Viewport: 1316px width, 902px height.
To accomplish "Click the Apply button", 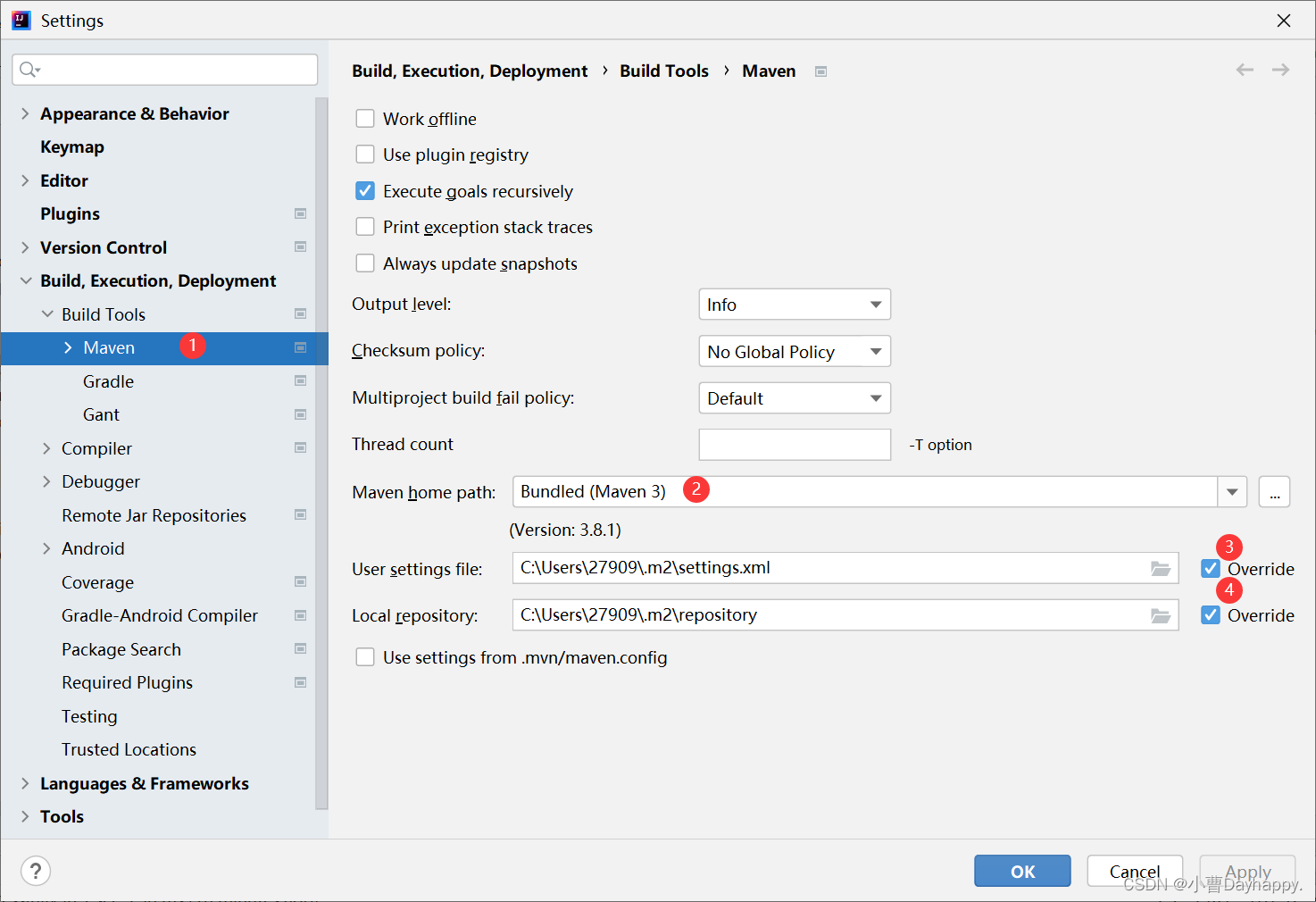I will (x=1247, y=871).
